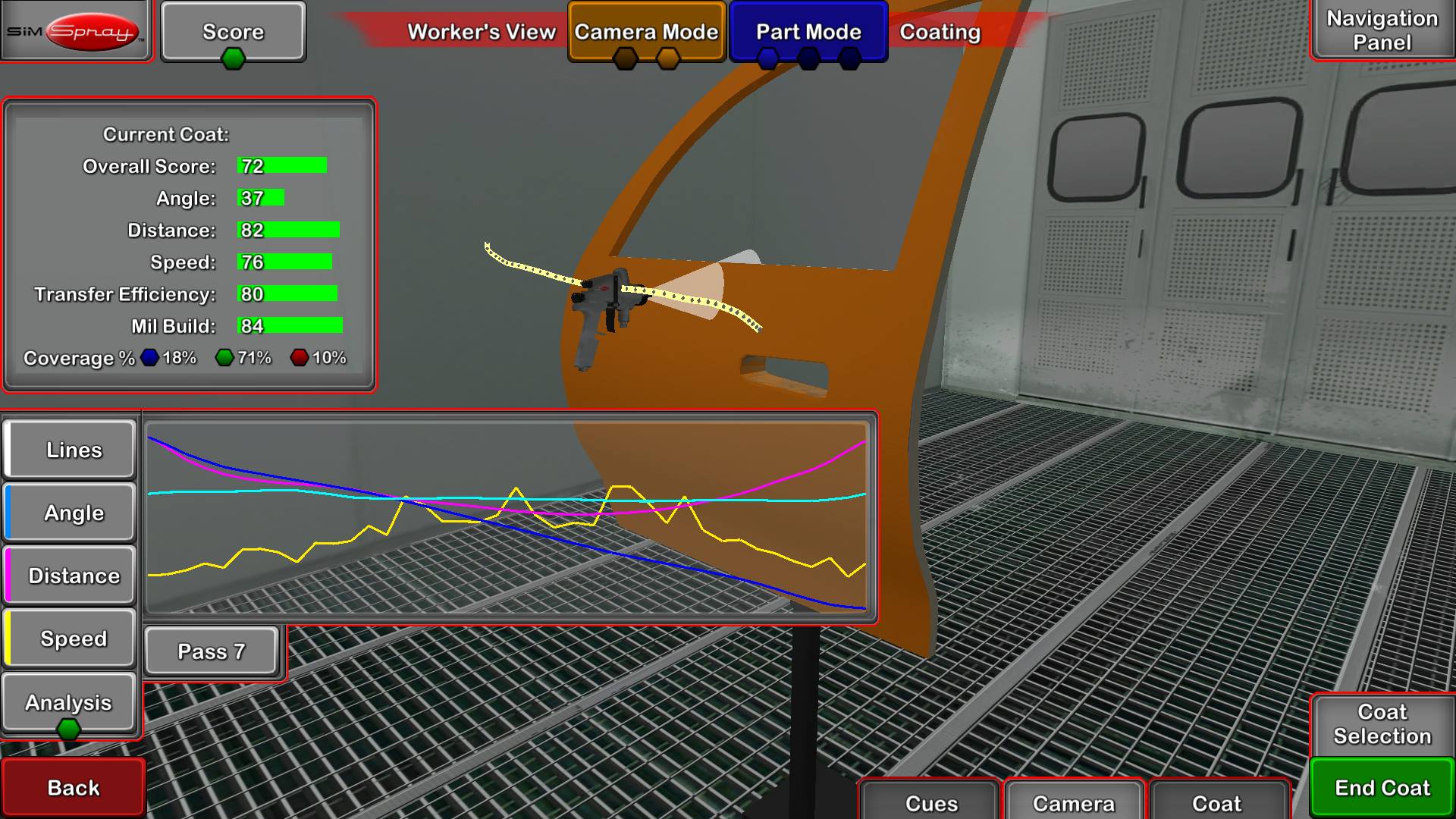
Task: Expand the Navigation Panel
Action: (x=1382, y=30)
